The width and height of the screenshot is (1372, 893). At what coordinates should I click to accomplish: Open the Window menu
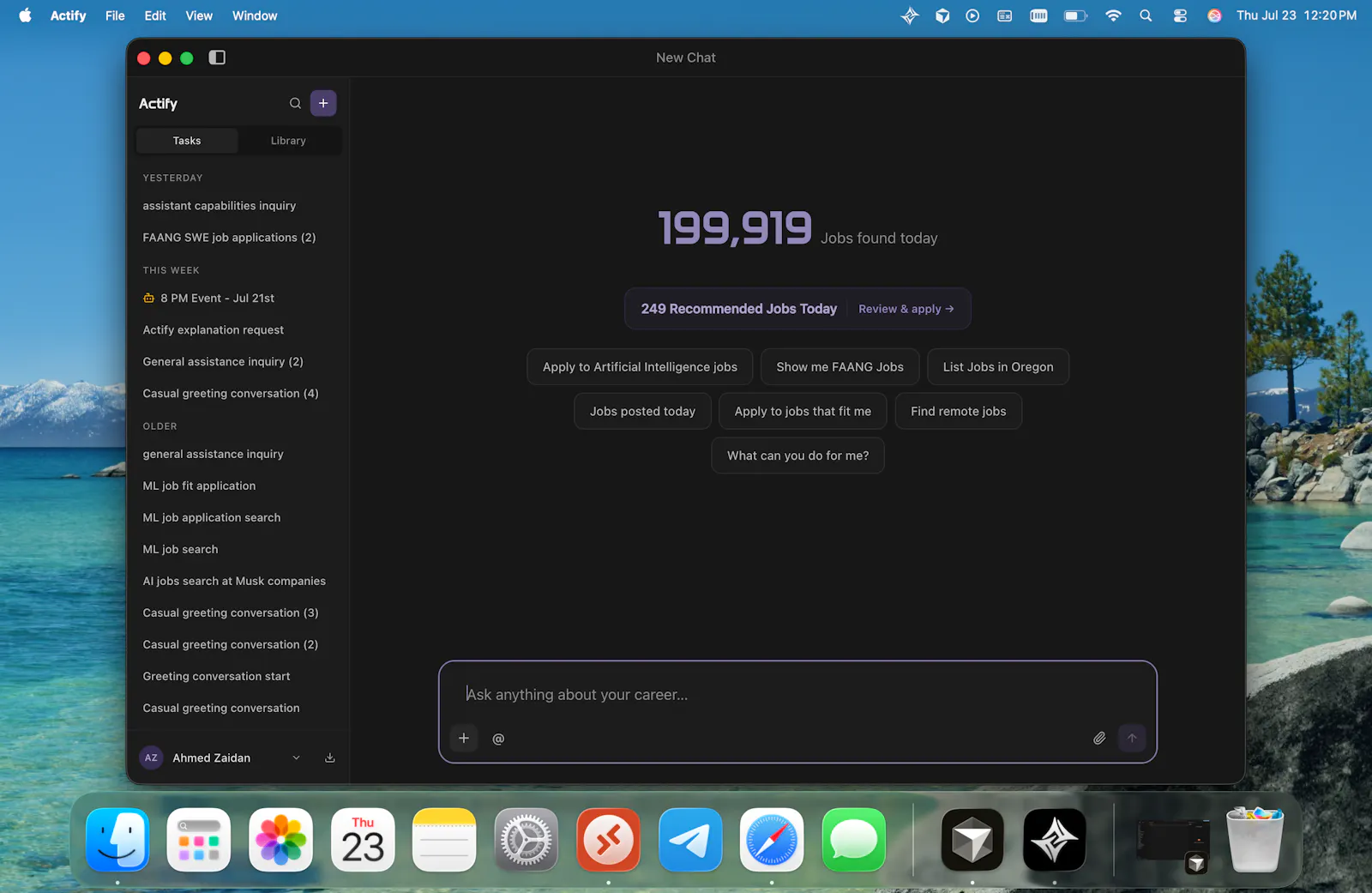click(x=255, y=15)
